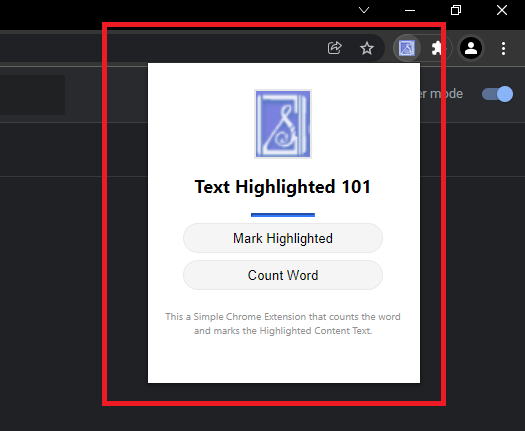Open the profile avatar menu
525x431 pixels.
[x=471, y=48]
